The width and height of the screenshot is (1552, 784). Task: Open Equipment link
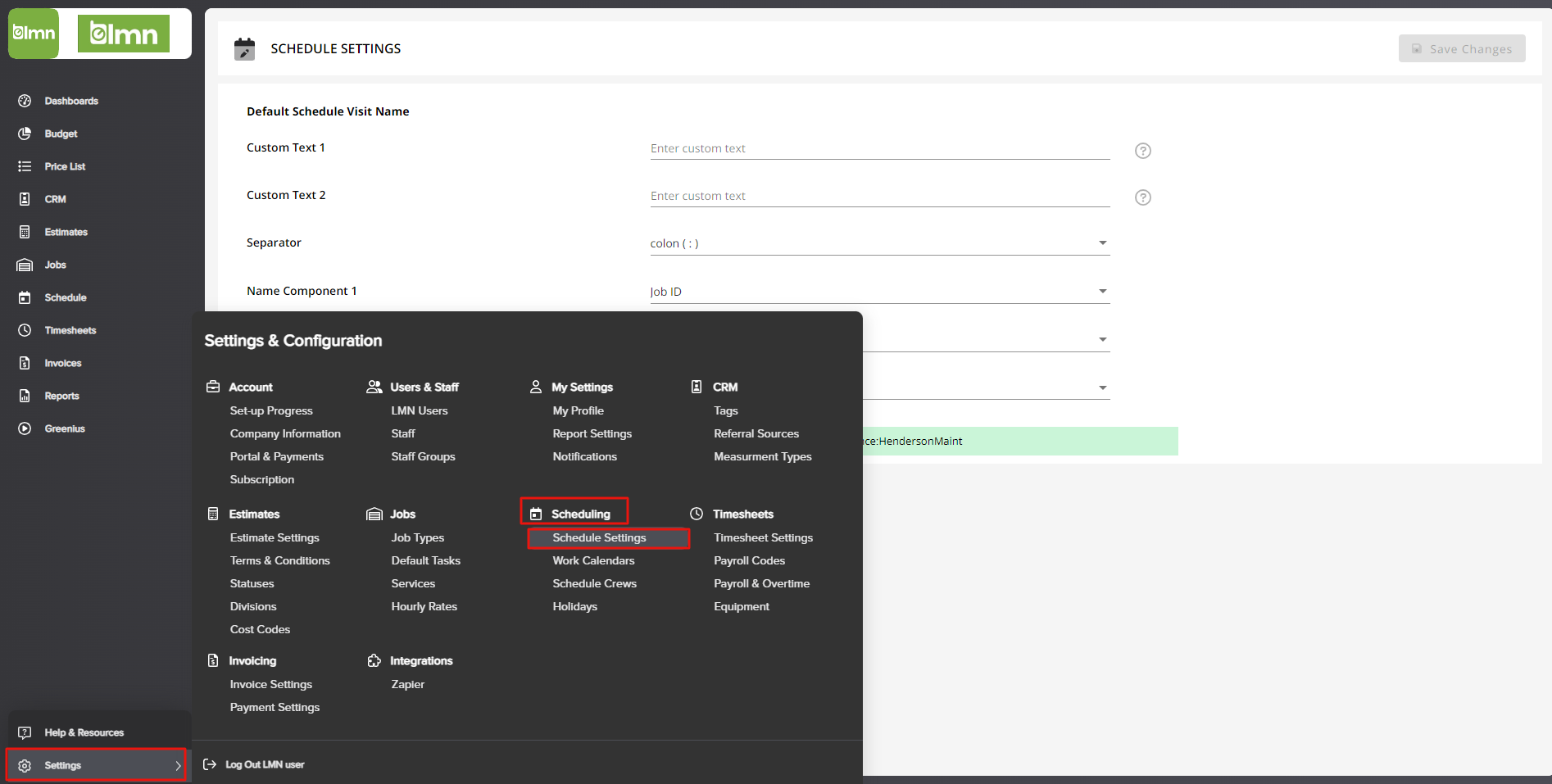click(741, 606)
